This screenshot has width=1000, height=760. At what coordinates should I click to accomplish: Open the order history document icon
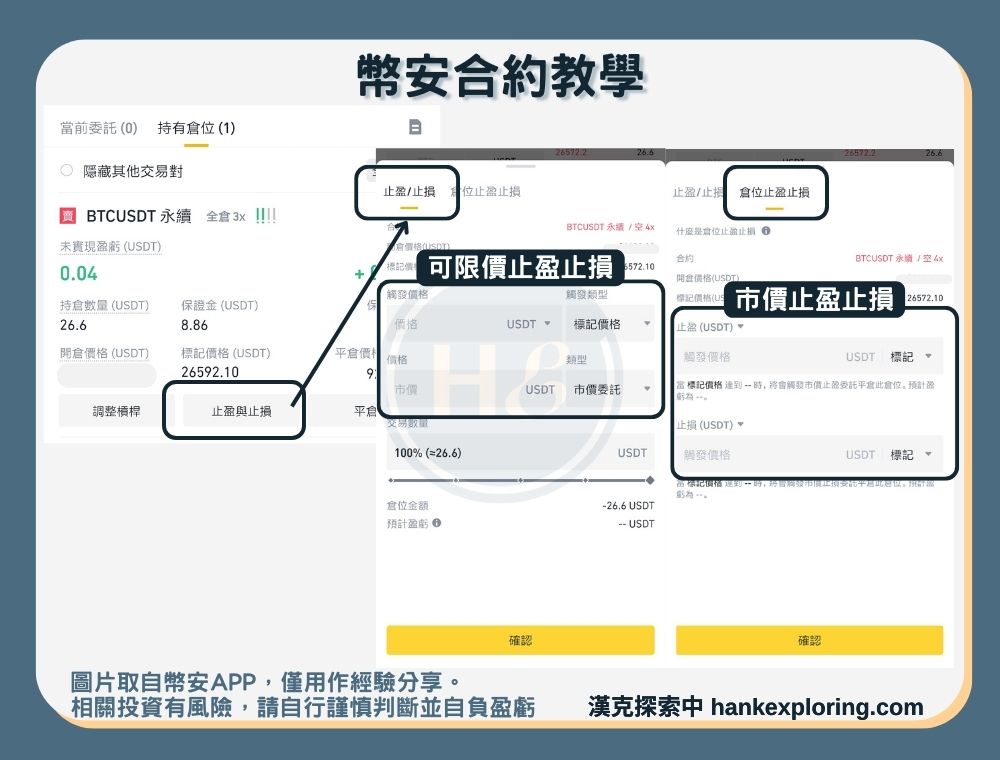click(x=415, y=127)
